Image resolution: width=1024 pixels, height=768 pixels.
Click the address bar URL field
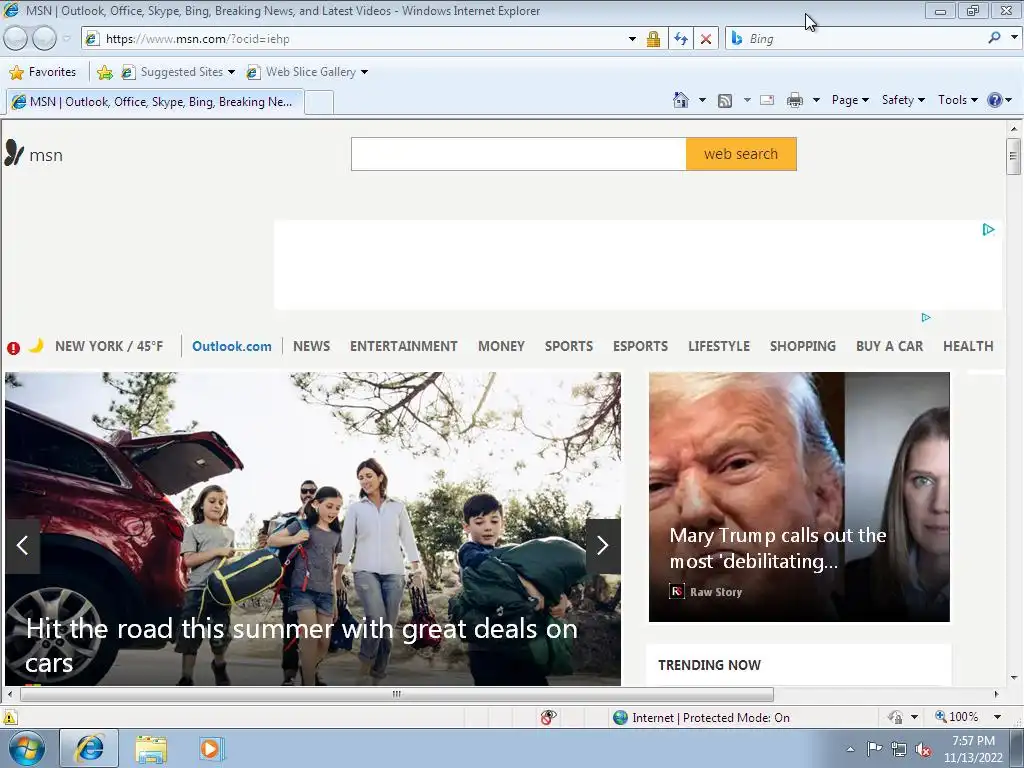click(361, 39)
